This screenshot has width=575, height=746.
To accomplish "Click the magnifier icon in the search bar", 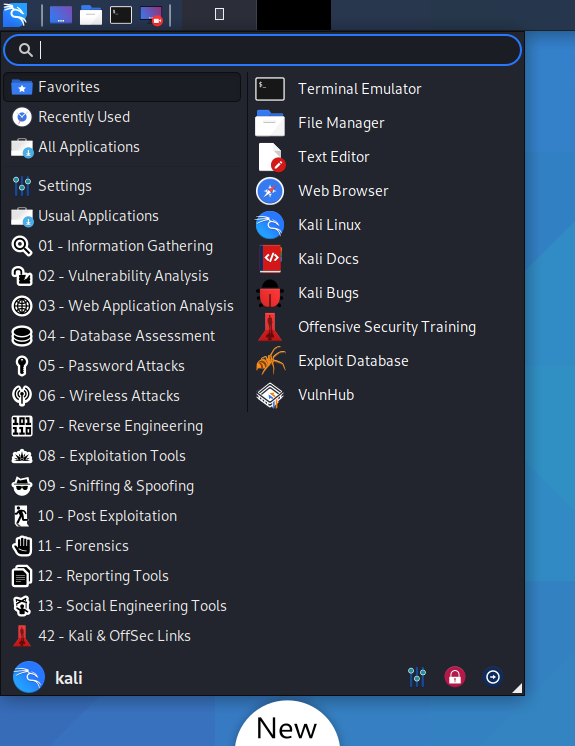I will point(26,50).
